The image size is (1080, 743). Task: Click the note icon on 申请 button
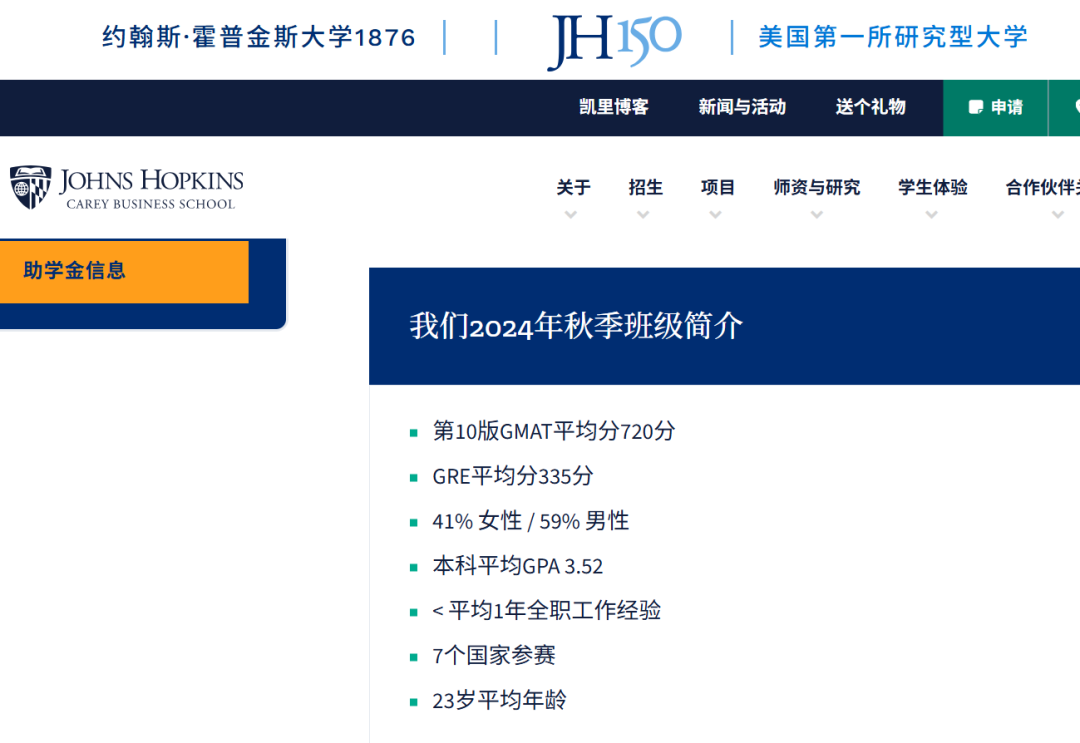[x=975, y=107]
